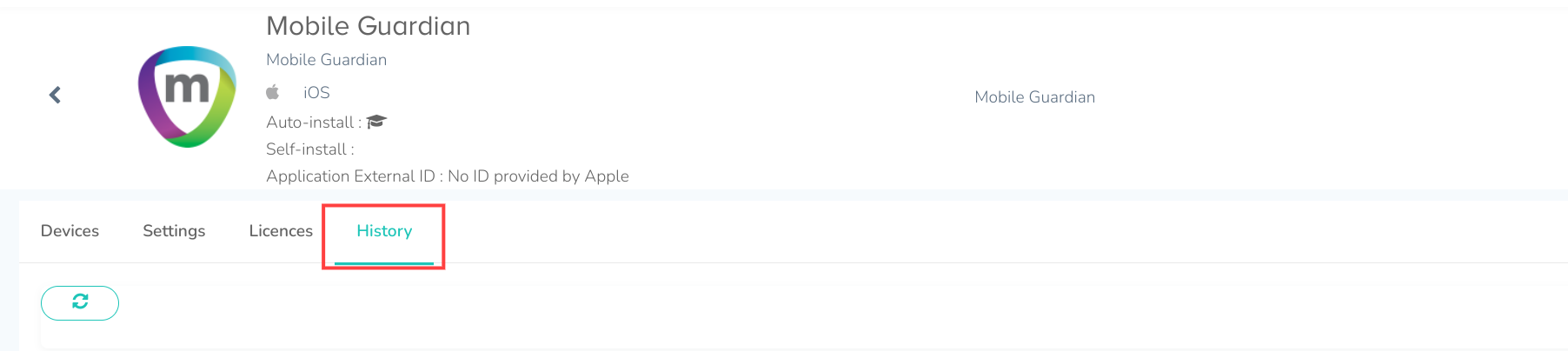Open the Devices tab
This screenshot has width=1568, height=351.
coord(70,231)
